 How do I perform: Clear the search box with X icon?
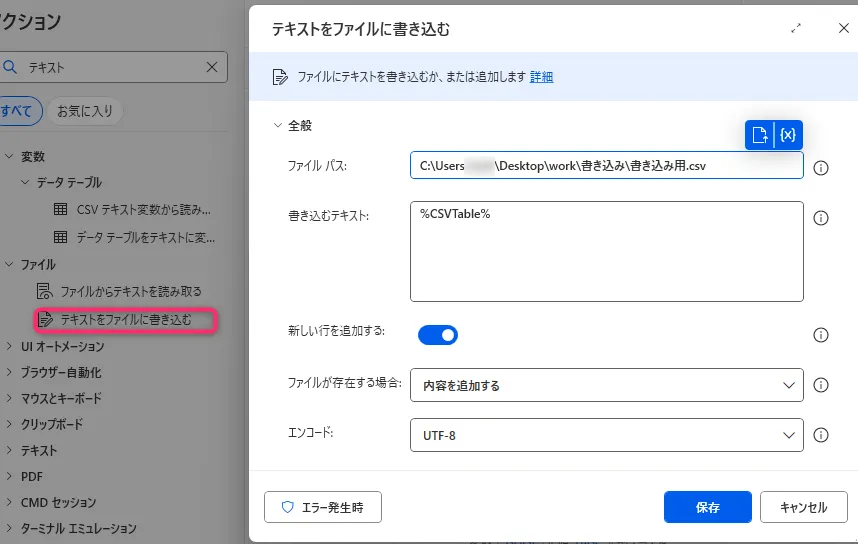212,67
